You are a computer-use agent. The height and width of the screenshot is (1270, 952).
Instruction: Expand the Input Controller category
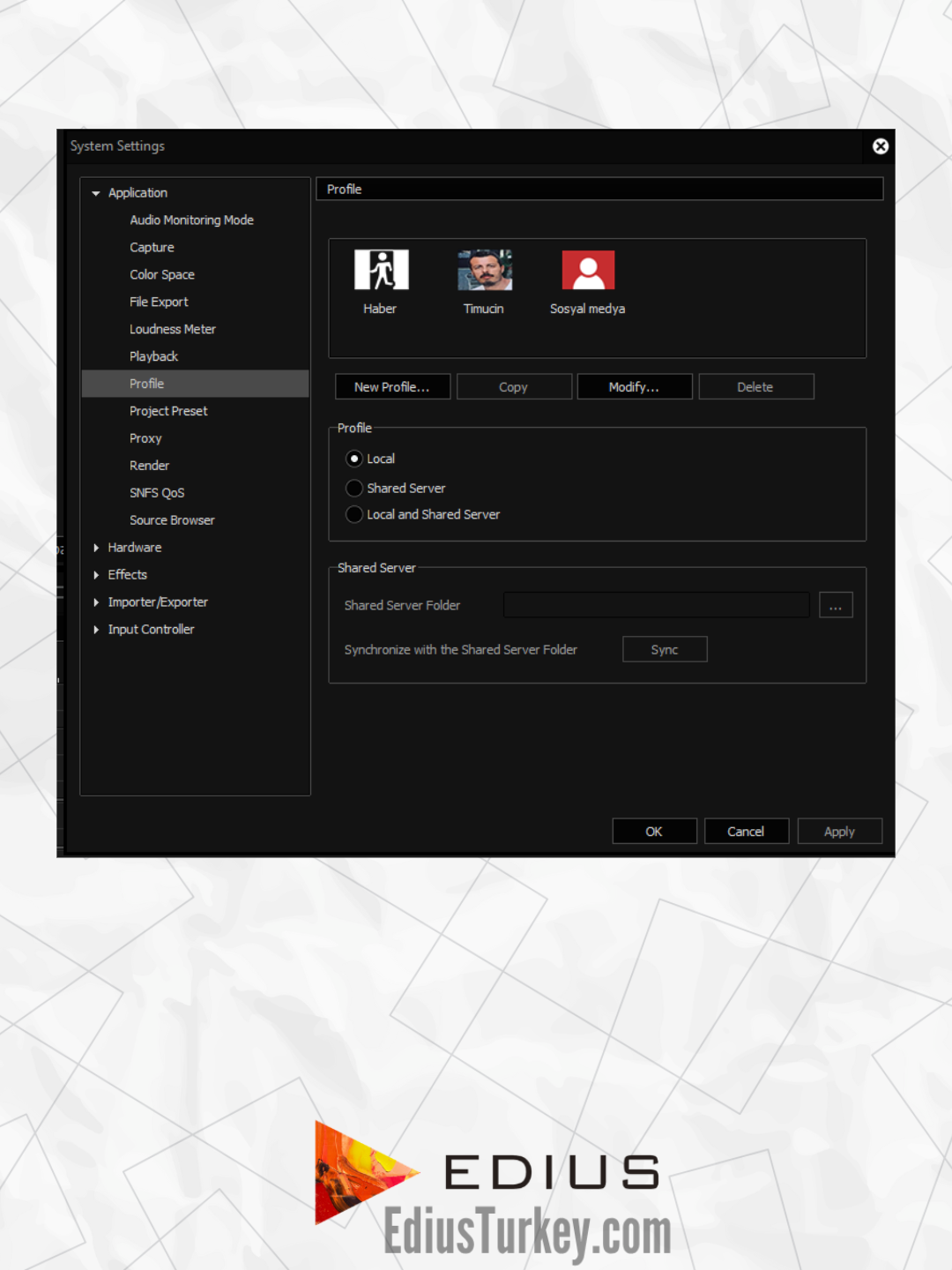(x=96, y=630)
